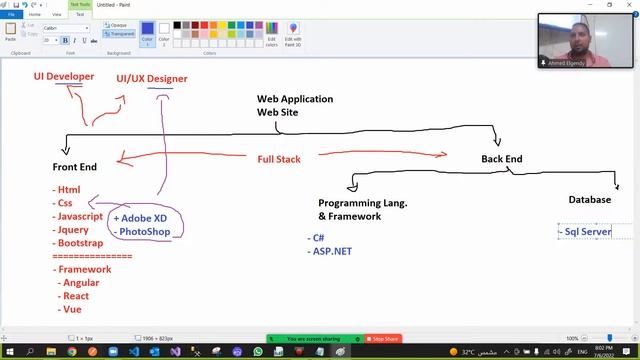The height and width of the screenshot is (360, 640).
Task: Switch the ENG input language
Action: tap(582, 351)
